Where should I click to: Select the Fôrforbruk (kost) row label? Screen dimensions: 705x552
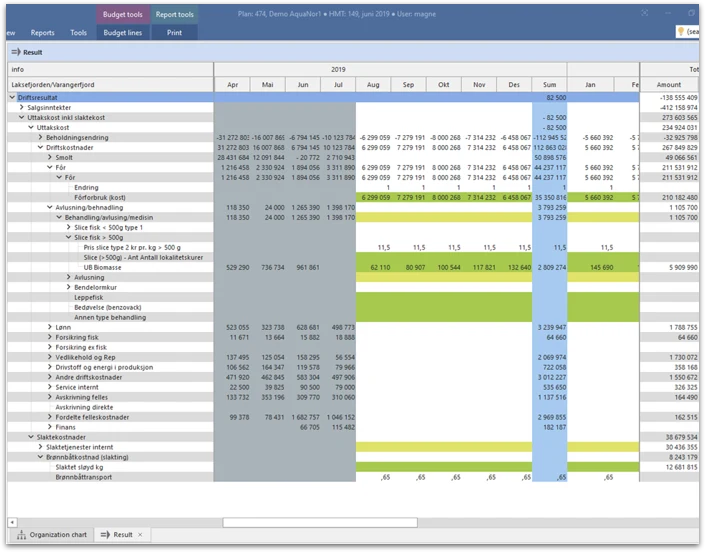pyautogui.click(x=100, y=197)
